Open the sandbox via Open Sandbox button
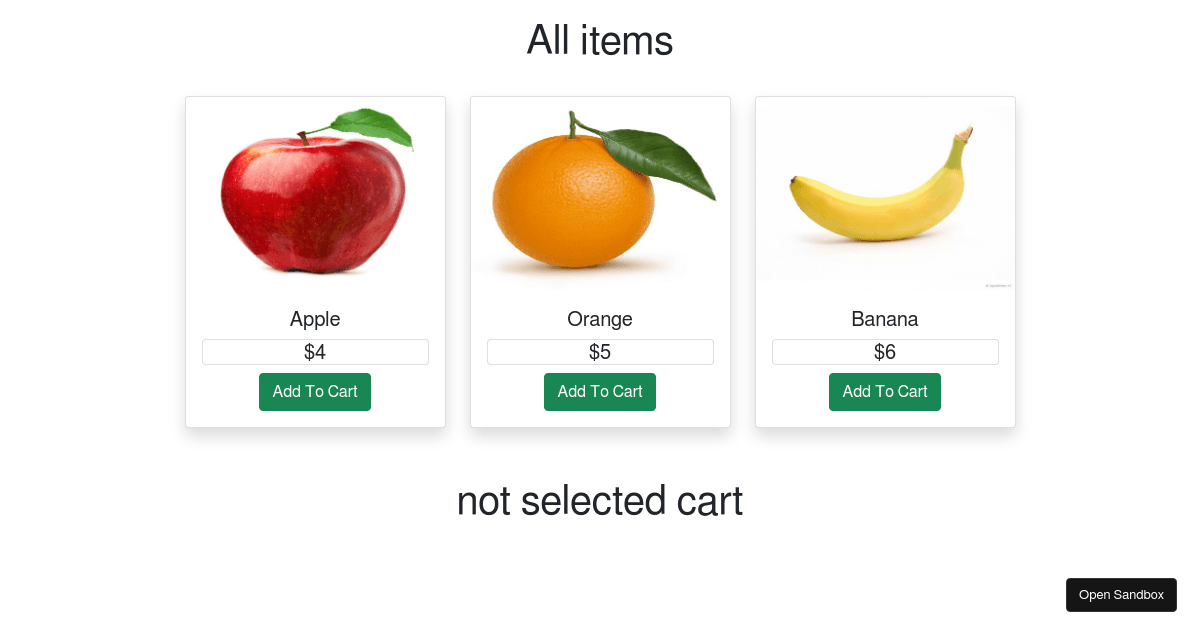This screenshot has width=1200, height=630. pyautogui.click(x=1121, y=594)
